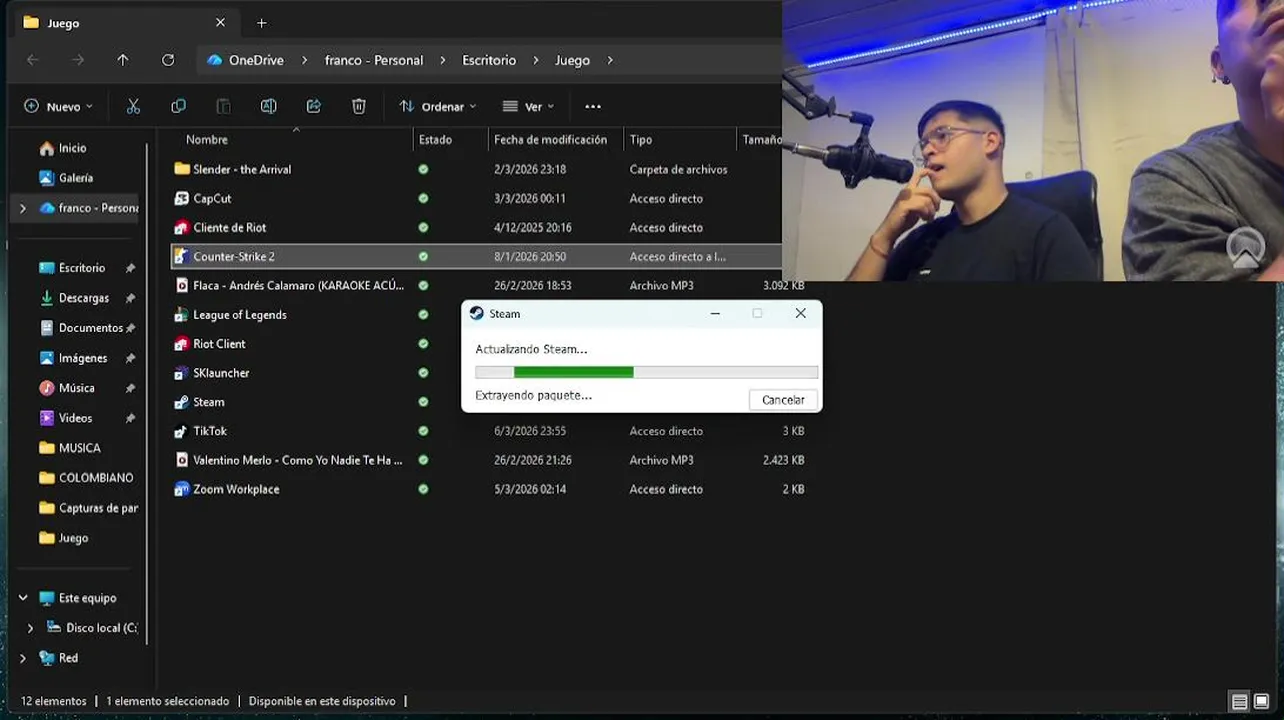
Task: Click the Delete trash icon
Action: 359,107
